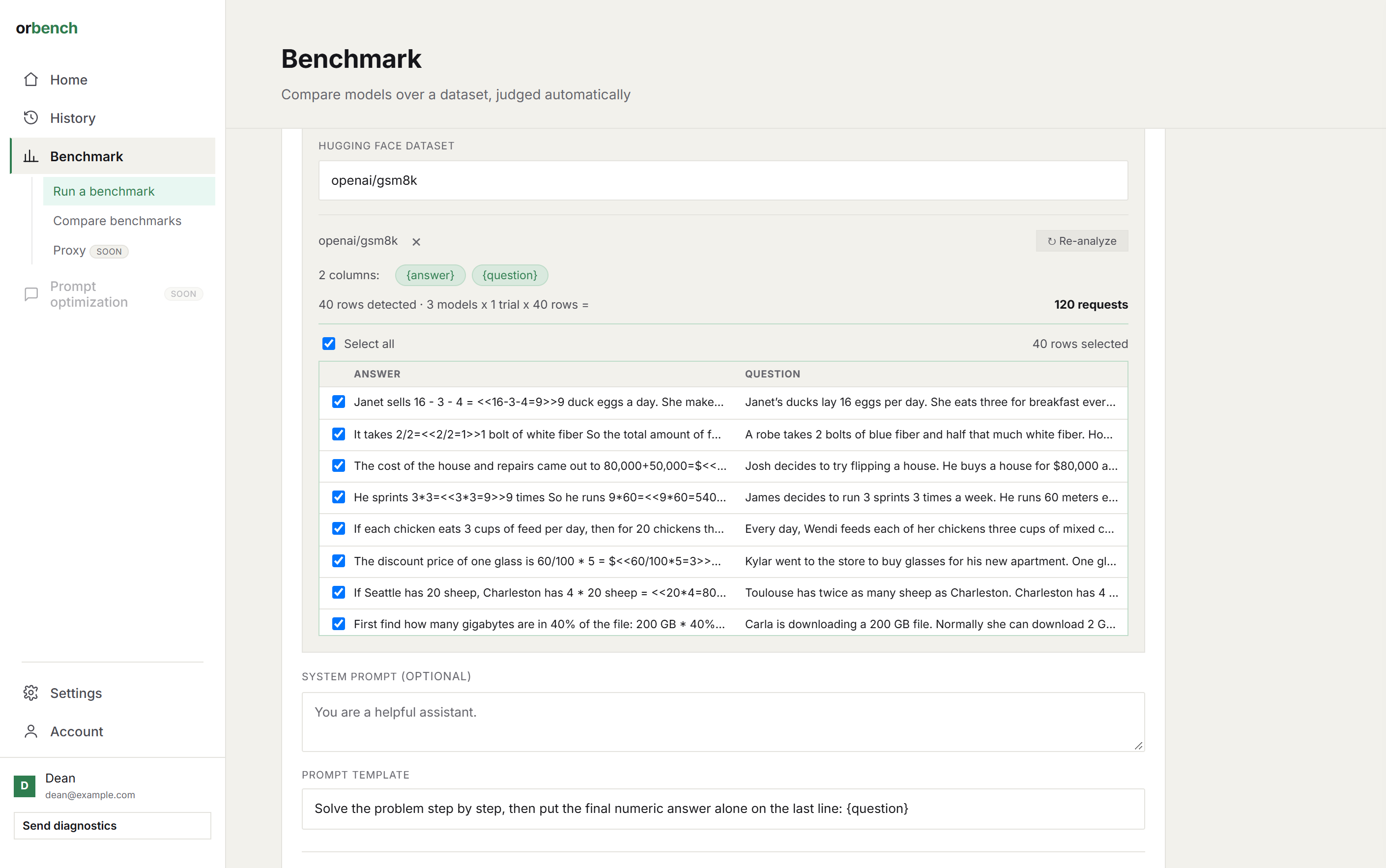Click the Home house icon
Viewport: 1386px width, 868px height.
pos(31,79)
